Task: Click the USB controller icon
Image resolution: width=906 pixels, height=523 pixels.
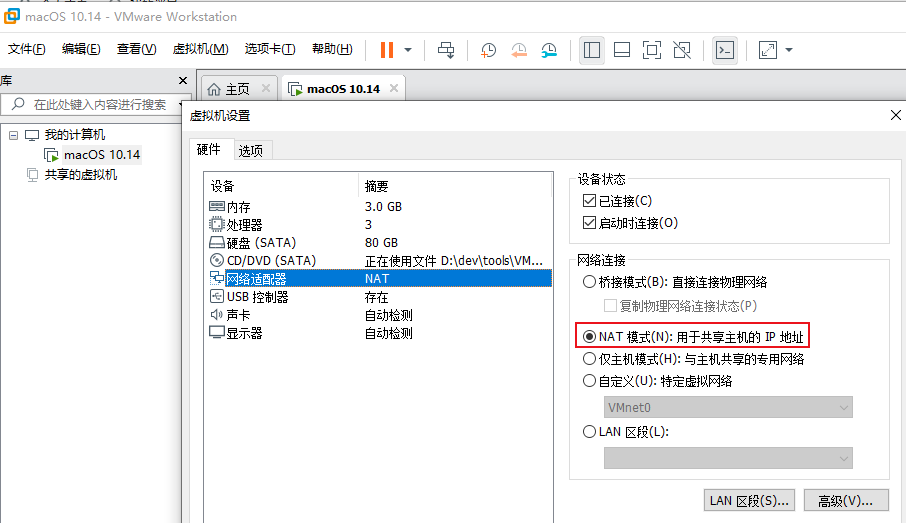Action: (x=217, y=296)
